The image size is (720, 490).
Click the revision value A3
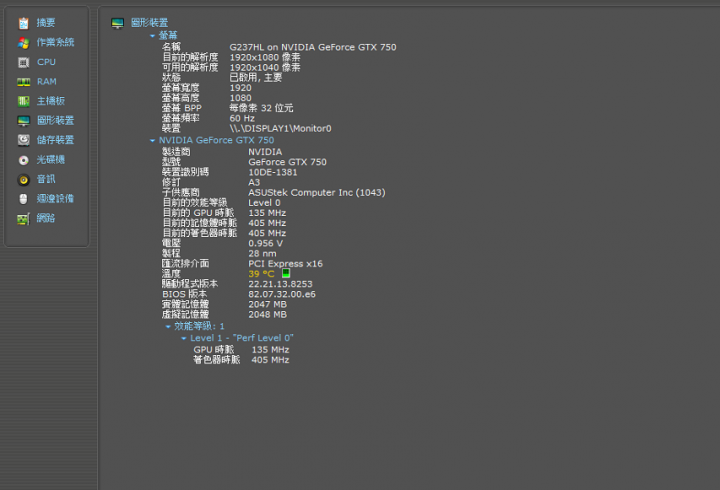[x=254, y=182]
